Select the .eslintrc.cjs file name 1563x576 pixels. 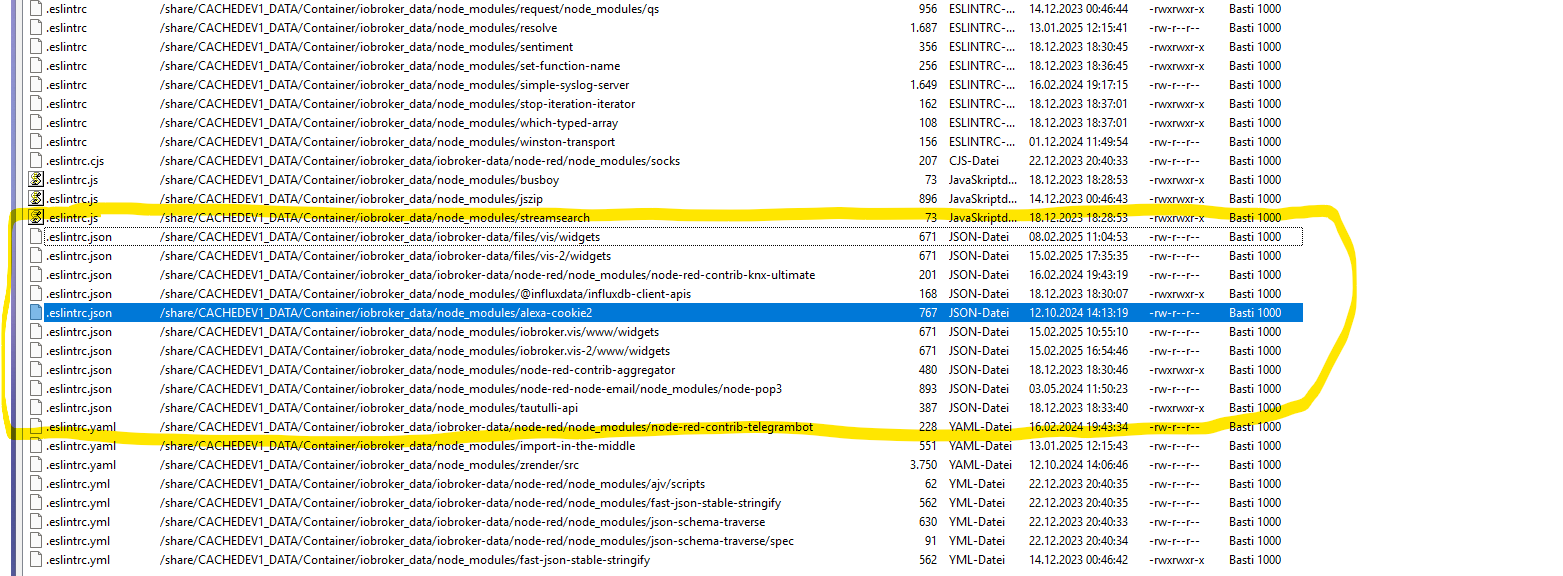pyautogui.click(x=75, y=161)
